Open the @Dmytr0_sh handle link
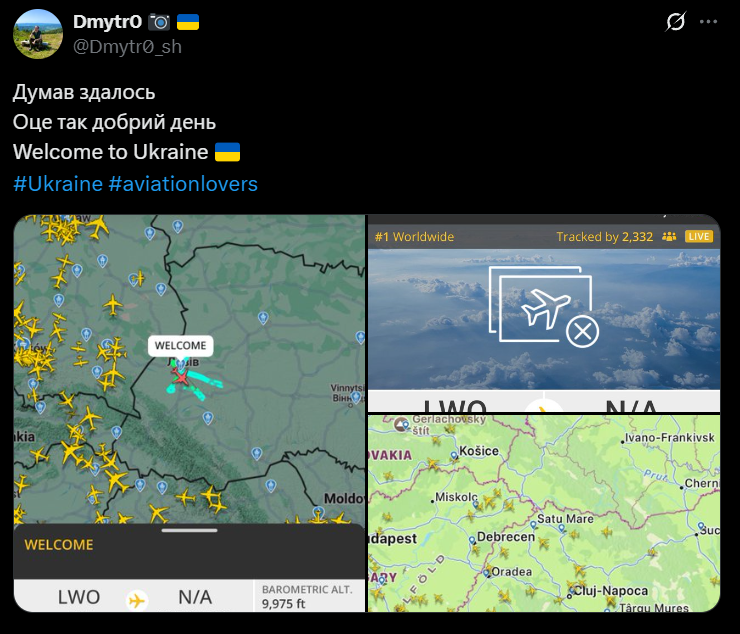740x634 pixels. [x=127, y=47]
